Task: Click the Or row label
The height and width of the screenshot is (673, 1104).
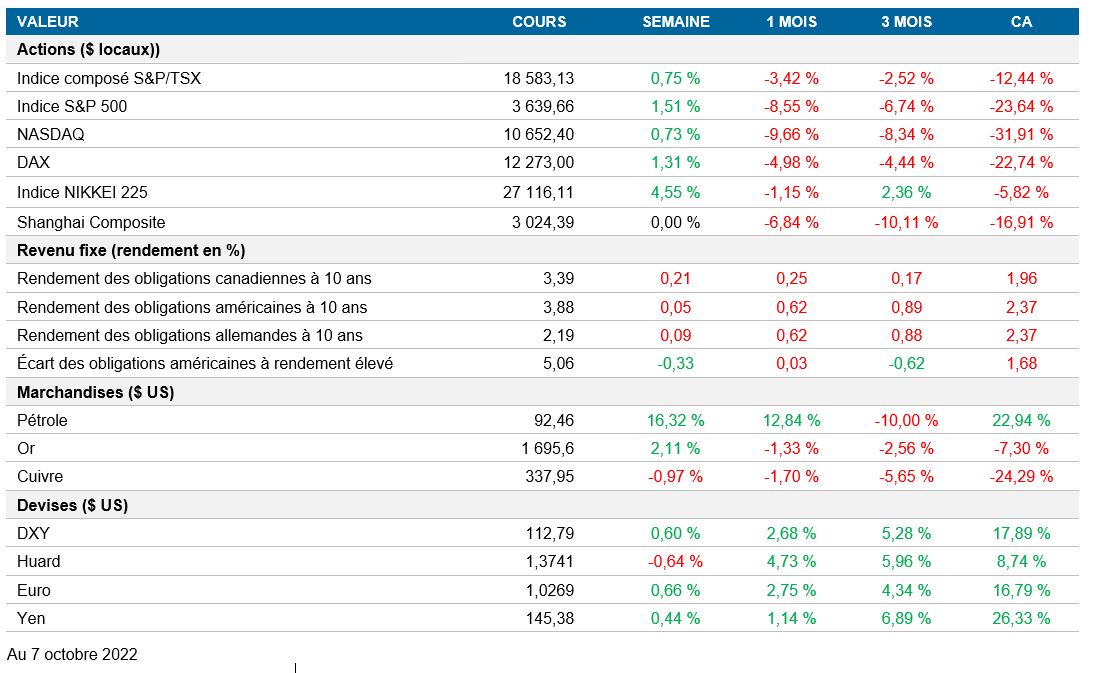Action: [26, 448]
